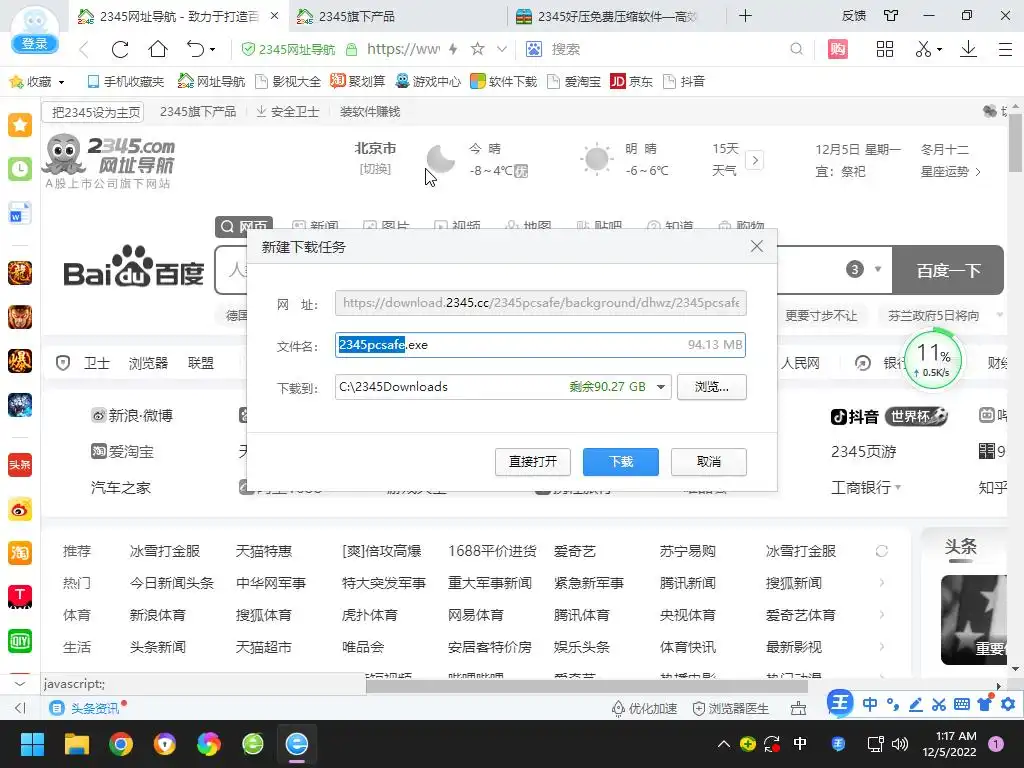Click the skin/shirt icon in title bar
1024x768 pixels.
891,16
